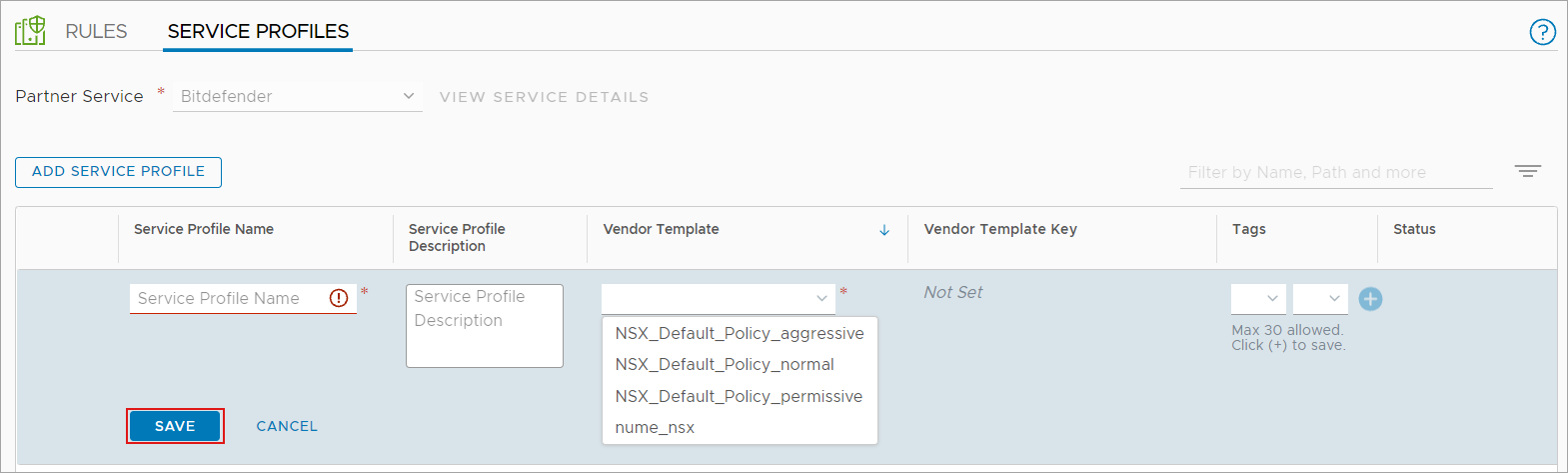1568x473 pixels.
Task: Click the service insertion shield icon
Action: (x=30, y=31)
